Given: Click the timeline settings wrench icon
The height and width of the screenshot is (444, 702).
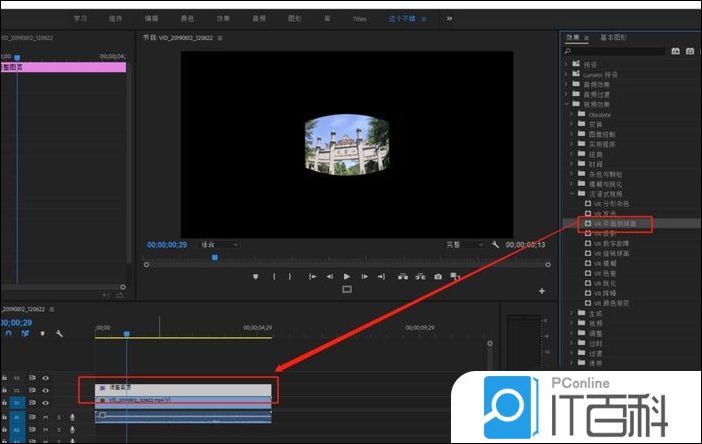Looking at the screenshot, I should point(59,333).
